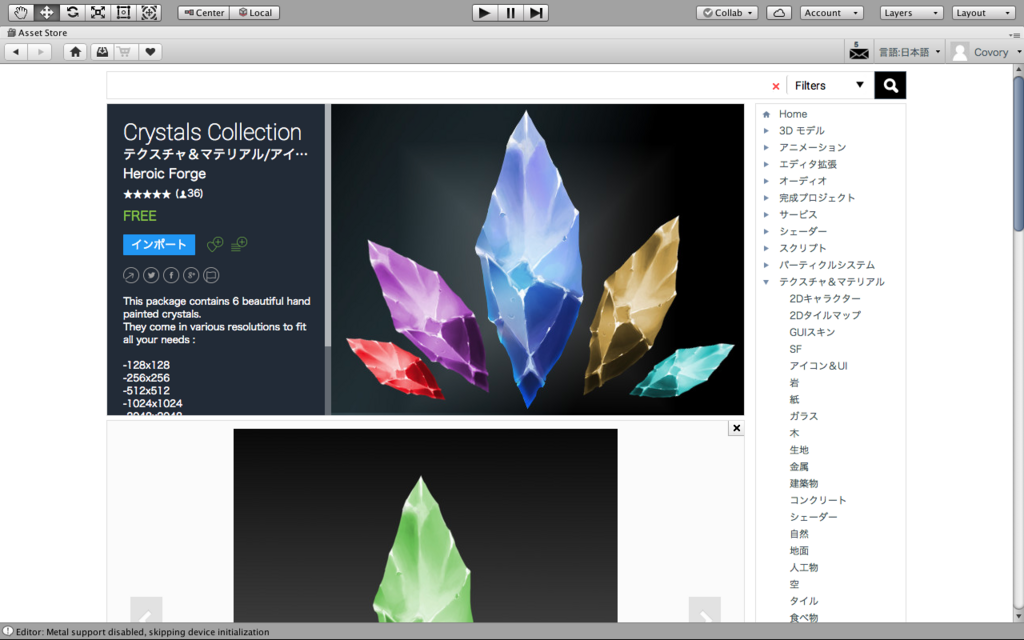
Task: Select the Asset Store tab
Action: click(x=37, y=32)
